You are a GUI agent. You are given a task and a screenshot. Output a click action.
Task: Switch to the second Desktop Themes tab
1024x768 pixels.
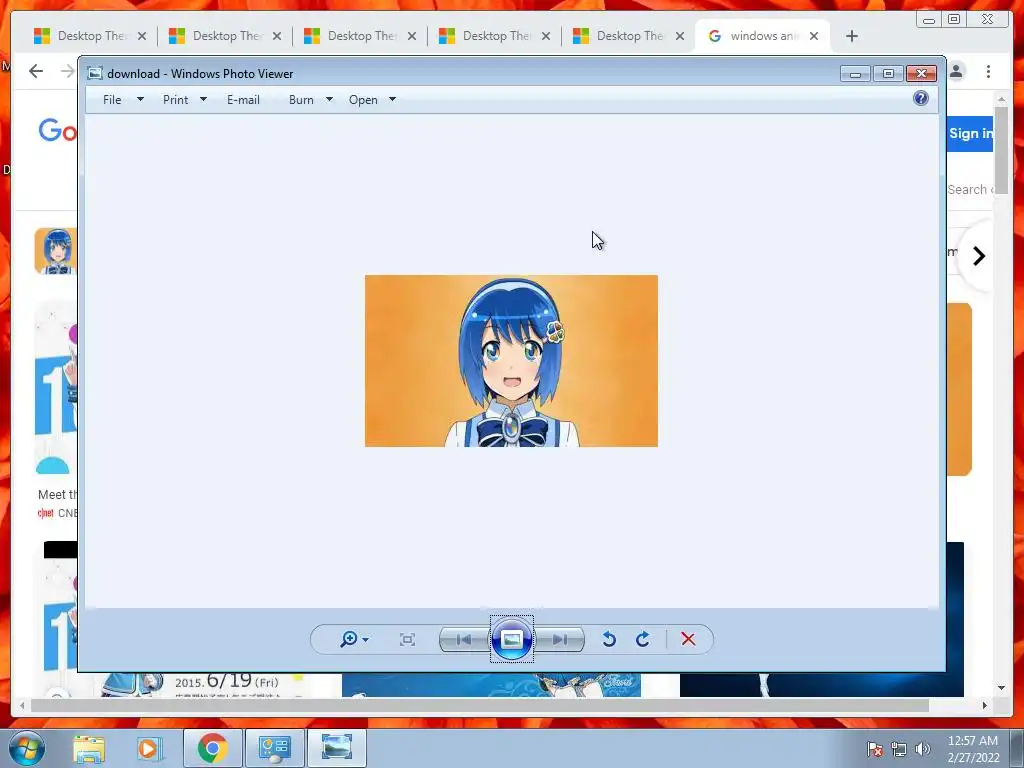pos(224,36)
